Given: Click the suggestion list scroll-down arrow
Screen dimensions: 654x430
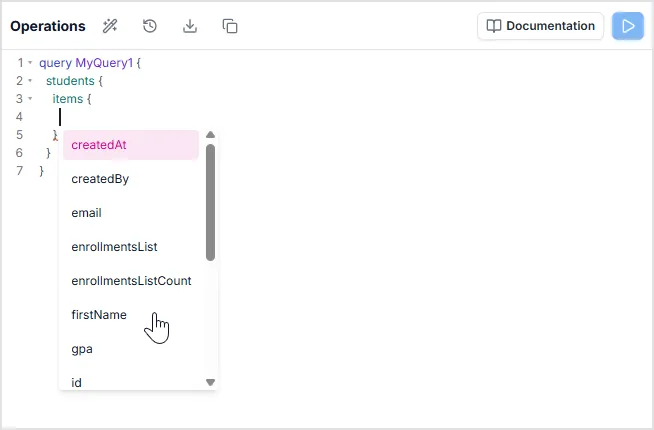Looking at the screenshot, I should (210, 382).
